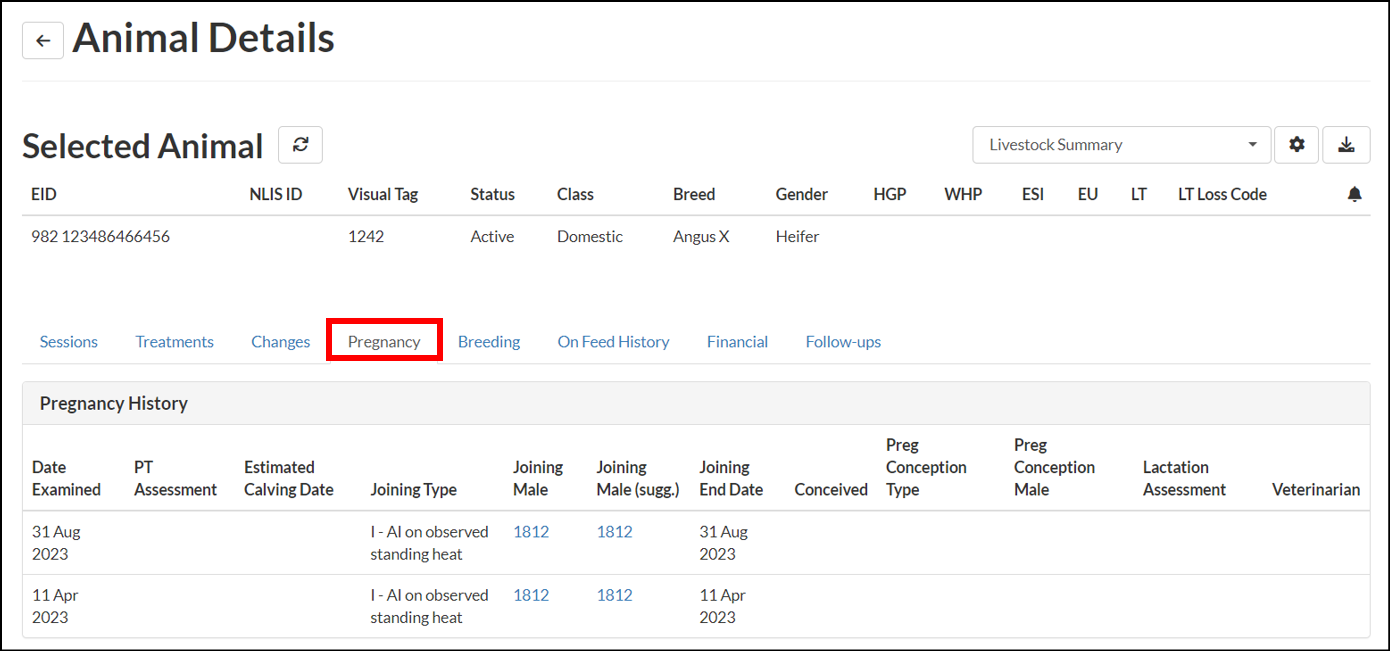The width and height of the screenshot is (1390, 651).
Task: Open suggested Joining Male 1812 in 11 Apr row
Action: click(x=614, y=595)
